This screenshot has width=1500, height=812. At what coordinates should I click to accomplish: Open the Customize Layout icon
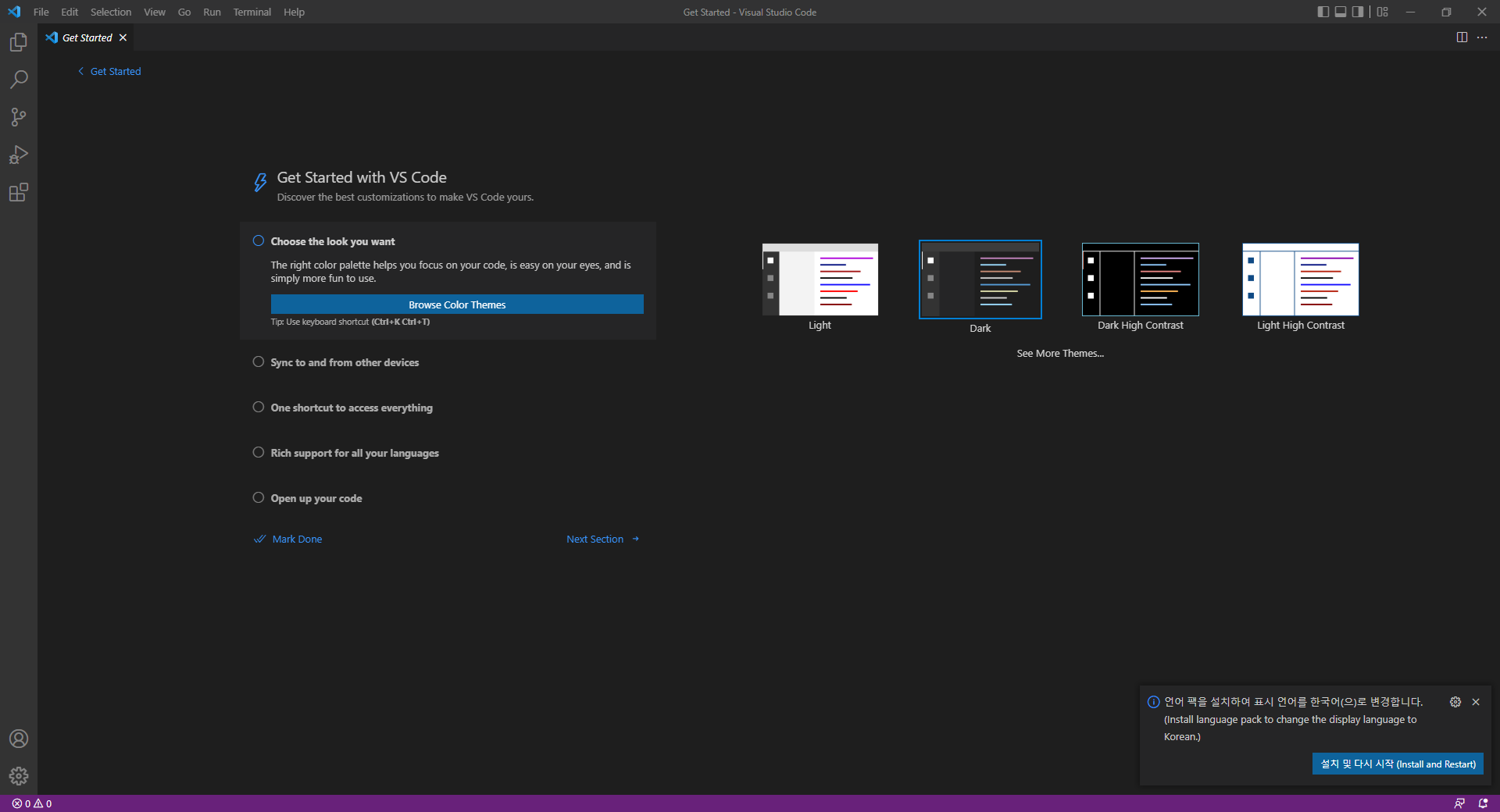[1383, 12]
